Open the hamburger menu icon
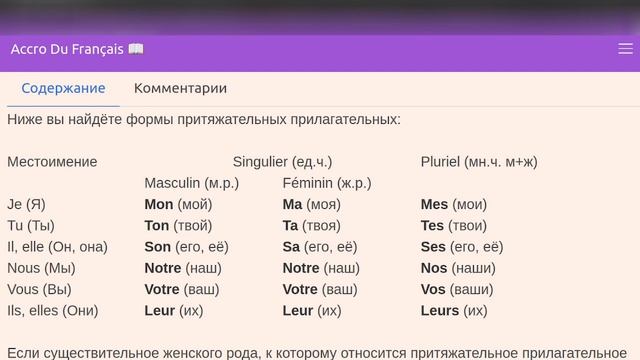Image resolution: width=640 pixels, height=360 pixels. tap(625, 49)
